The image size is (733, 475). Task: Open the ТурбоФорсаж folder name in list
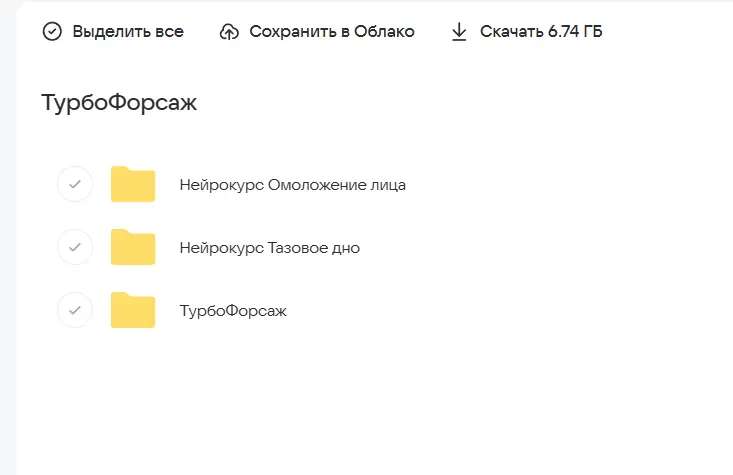[x=233, y=311]
